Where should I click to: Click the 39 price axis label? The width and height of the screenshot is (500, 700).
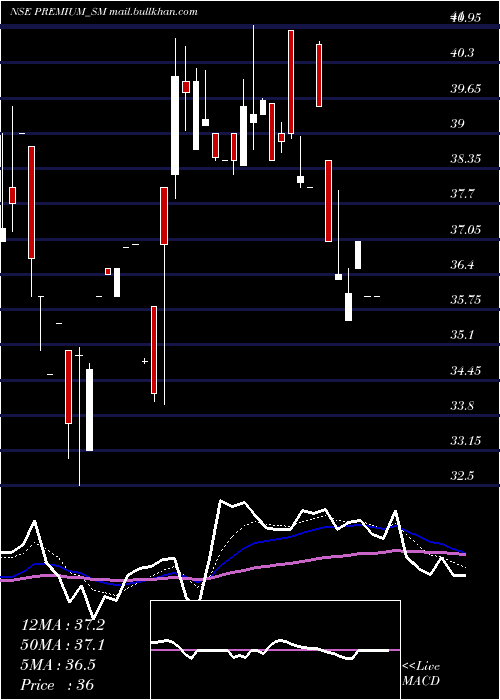click(x=458, y=123)
